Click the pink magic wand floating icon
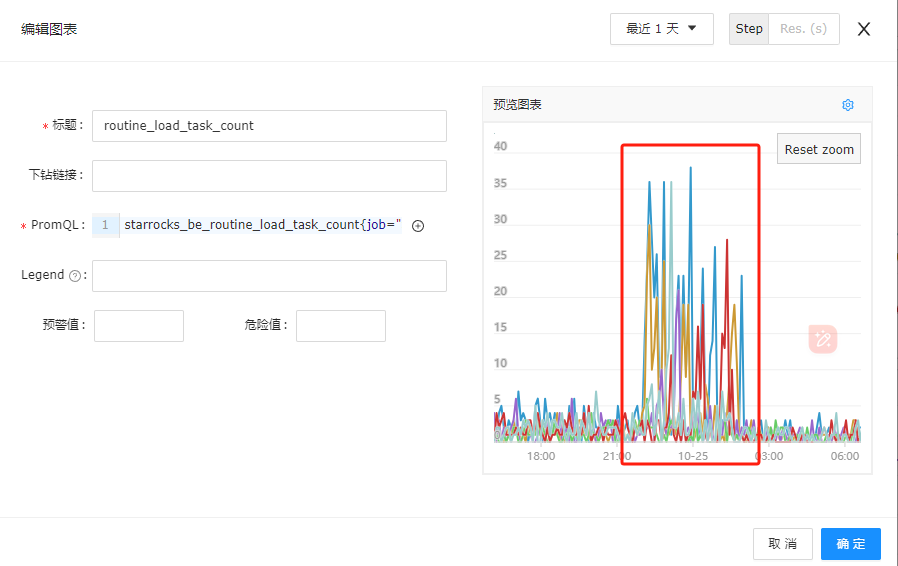 (x=823, y=339)
